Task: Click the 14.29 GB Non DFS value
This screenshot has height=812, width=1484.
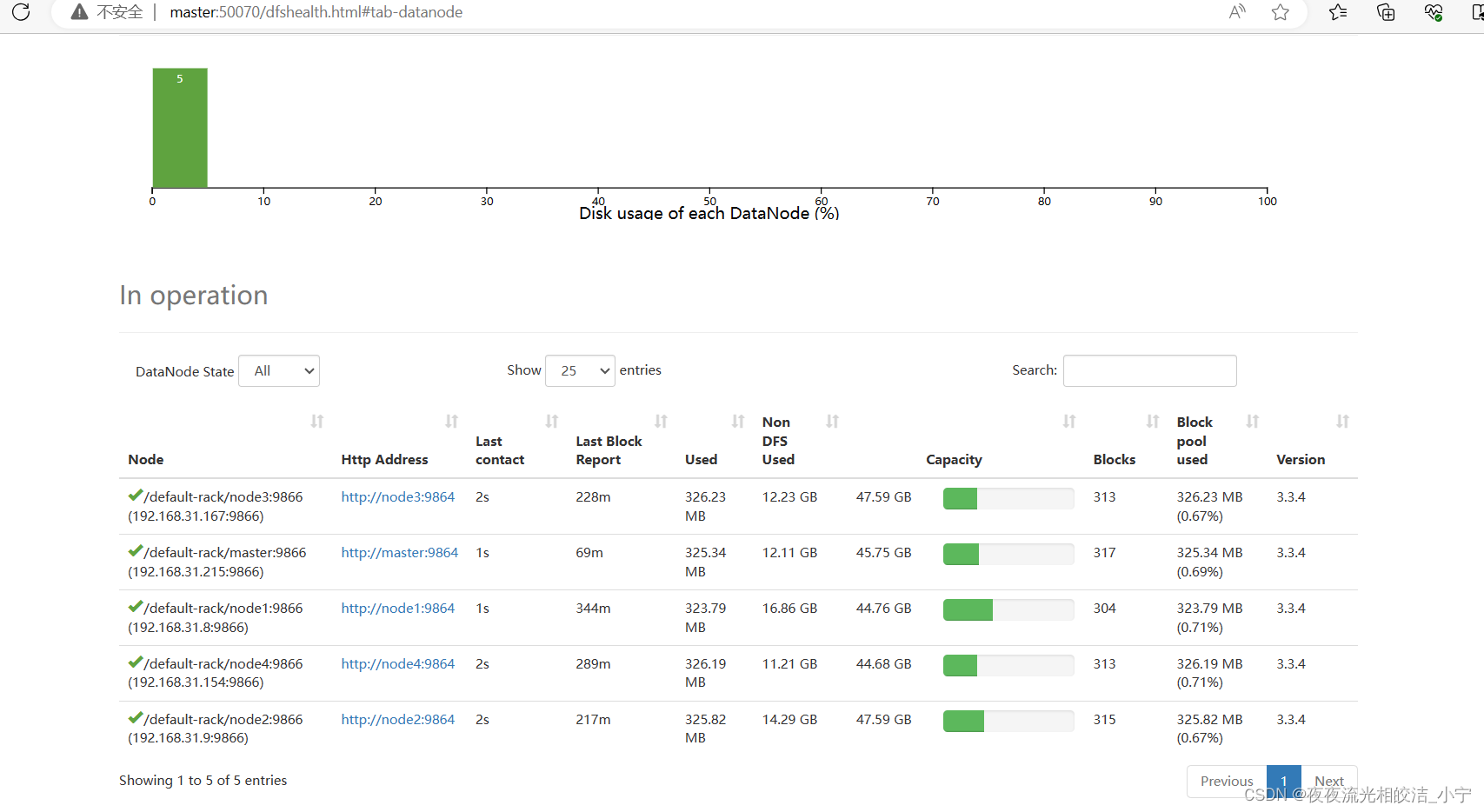Action: pyautogui.click(x=789, y=720)
